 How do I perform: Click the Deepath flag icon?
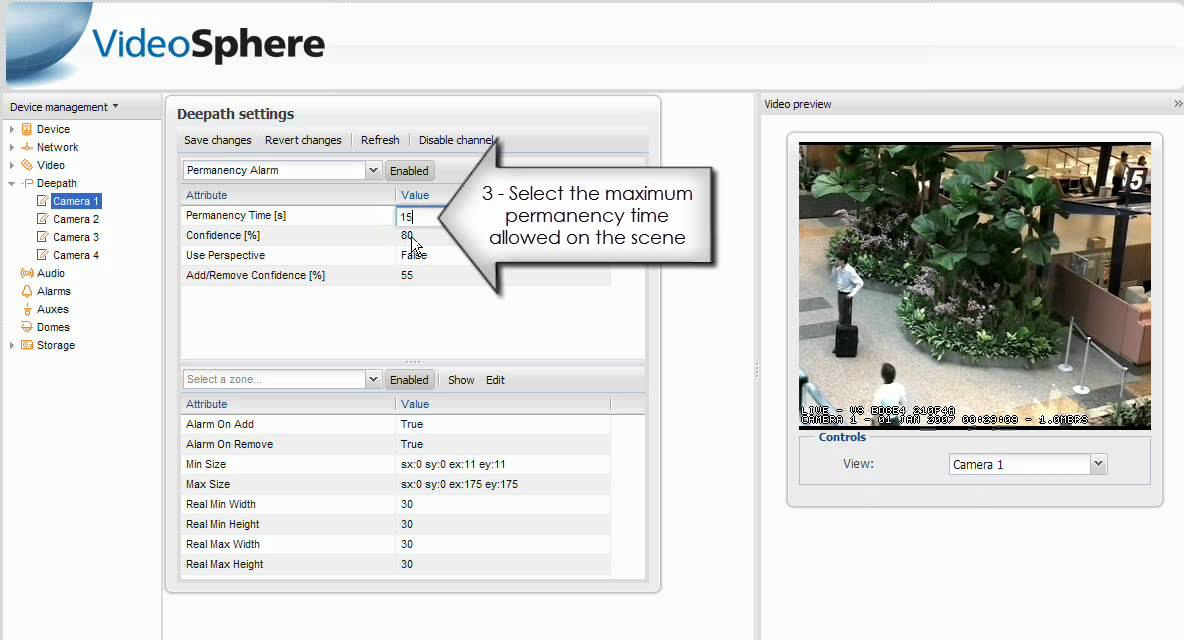click(26, 183)
